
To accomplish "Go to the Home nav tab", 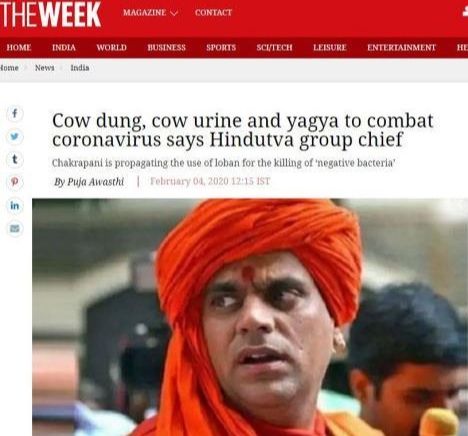I will (x=19, y=48).
